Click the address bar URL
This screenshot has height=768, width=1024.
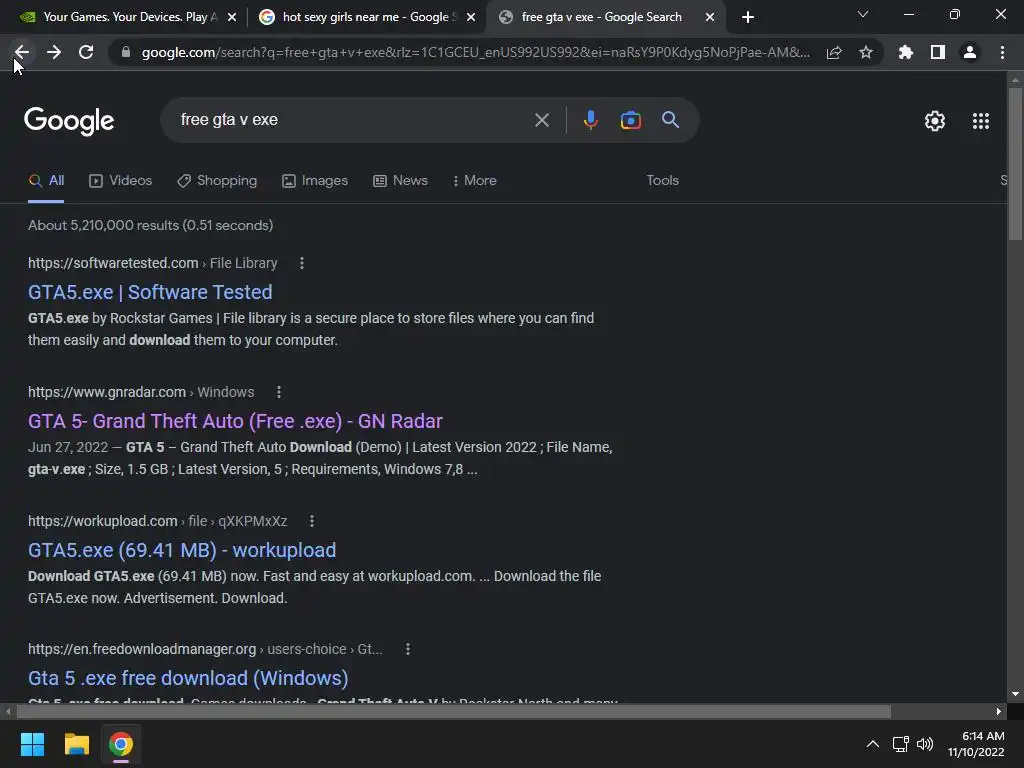pos(475,52)
